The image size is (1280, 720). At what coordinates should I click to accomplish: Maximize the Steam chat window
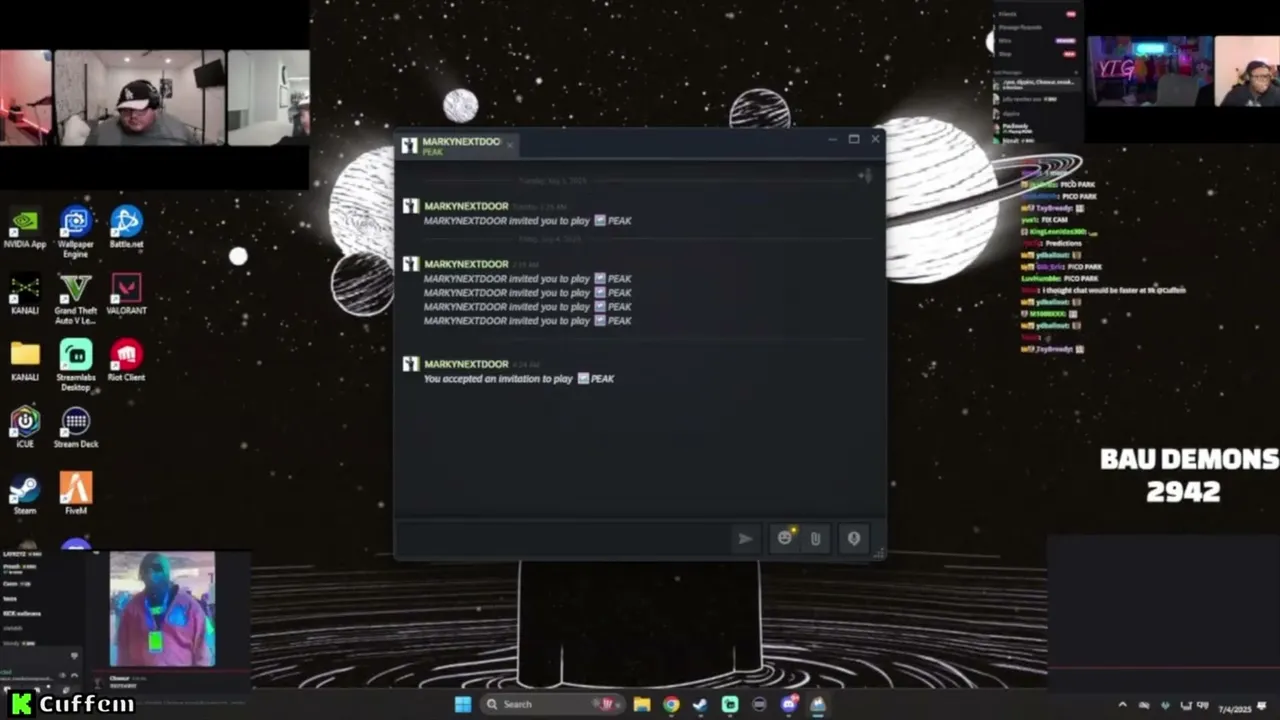click(854, 139)
